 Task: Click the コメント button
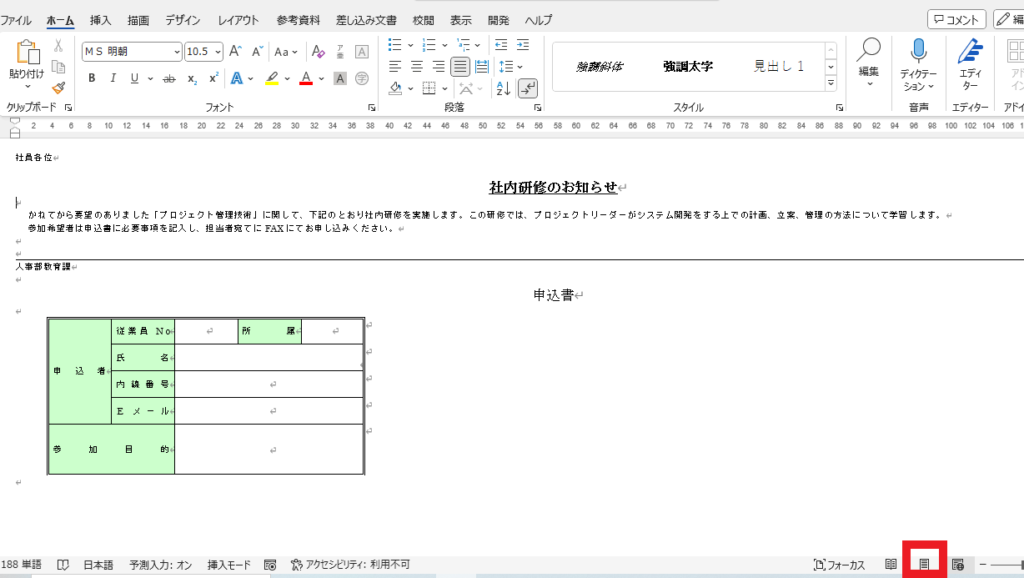tap(957, 20)
